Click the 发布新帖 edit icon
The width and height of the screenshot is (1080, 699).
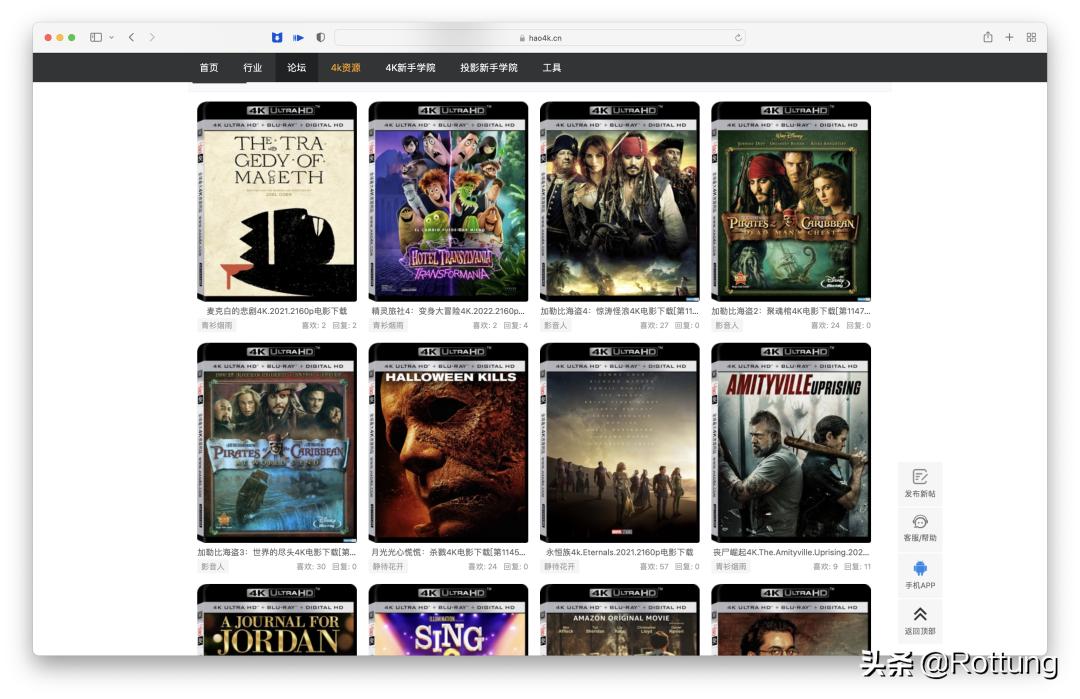(x=920, y=477)
